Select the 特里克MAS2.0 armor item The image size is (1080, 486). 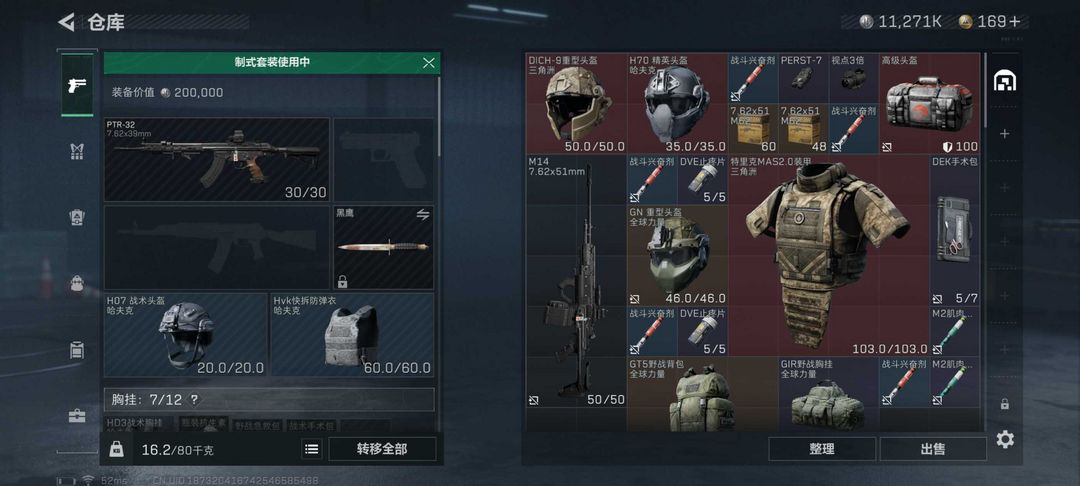[x=829, y=255]
